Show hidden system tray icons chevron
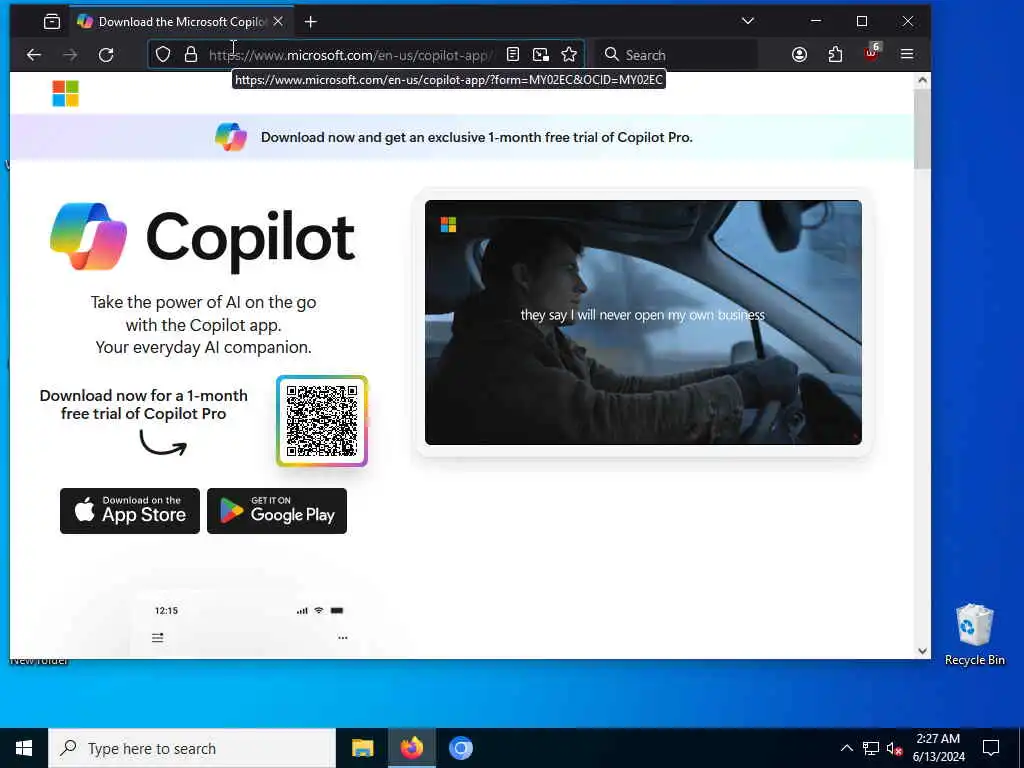1024x768 pixels. [846, 748]
